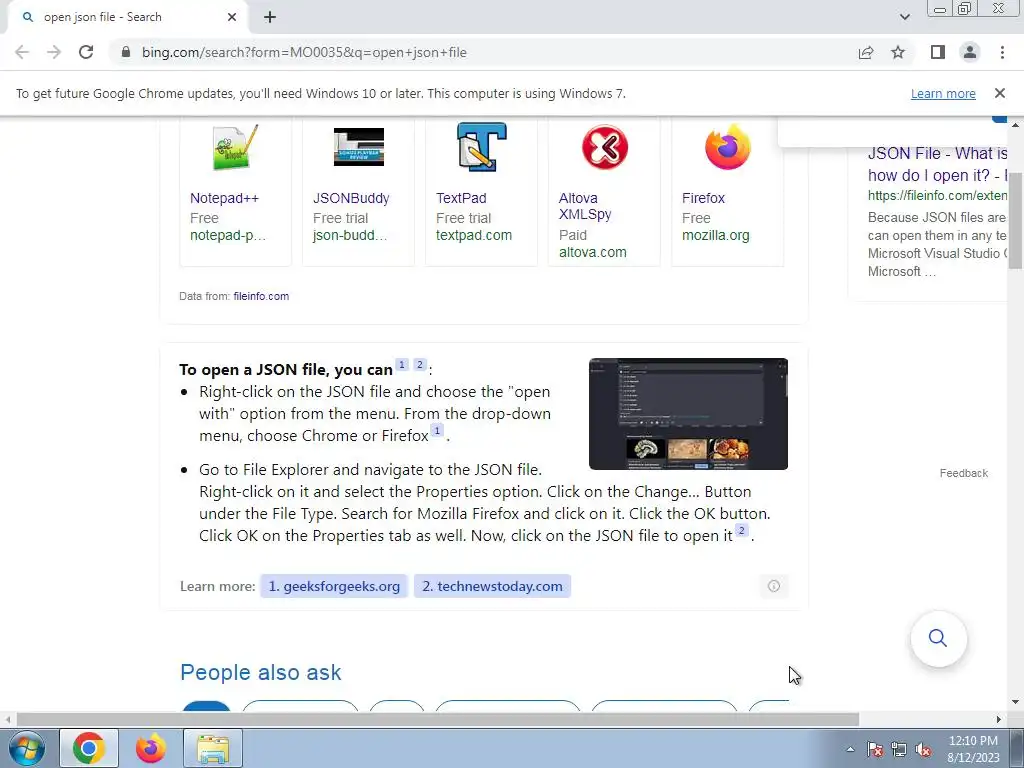Click the horizontal scrollbar right arrow
The height and width of the screenshot is (768, 1024).
(999, 719)
